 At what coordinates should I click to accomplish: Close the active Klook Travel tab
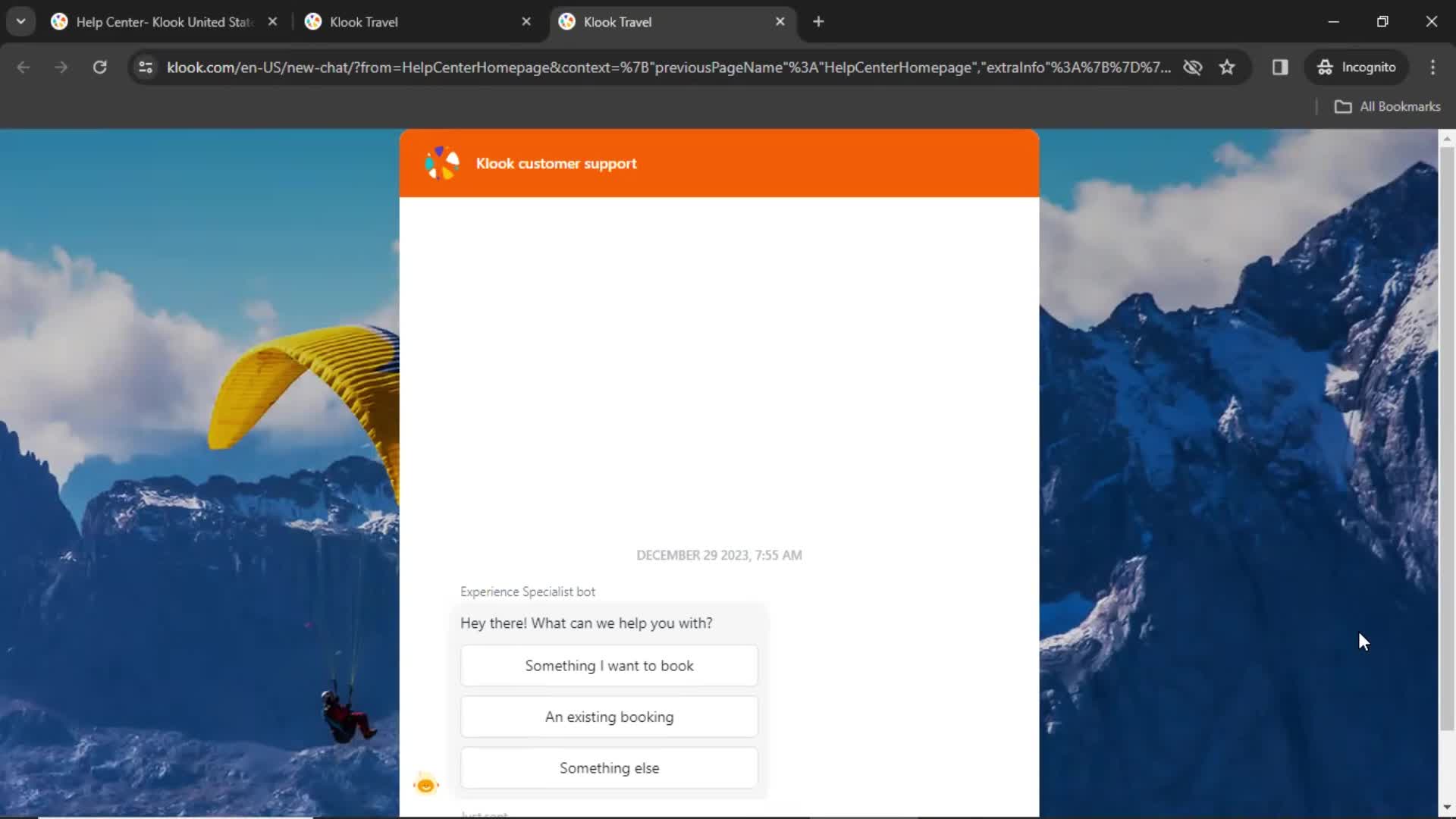click(780, 22)
